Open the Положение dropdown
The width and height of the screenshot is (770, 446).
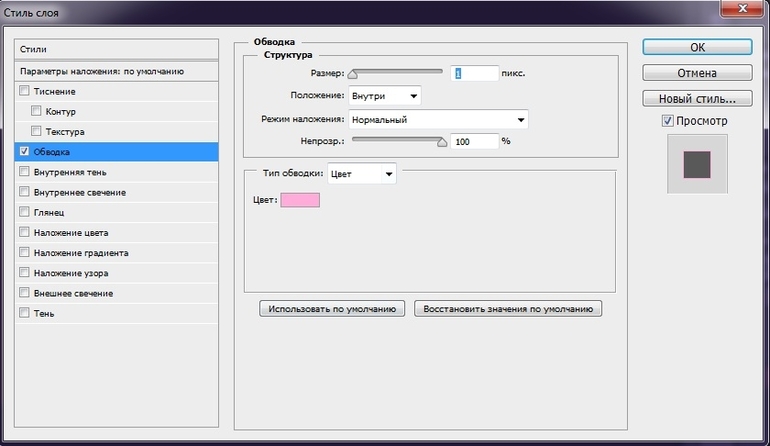(384, 96)
